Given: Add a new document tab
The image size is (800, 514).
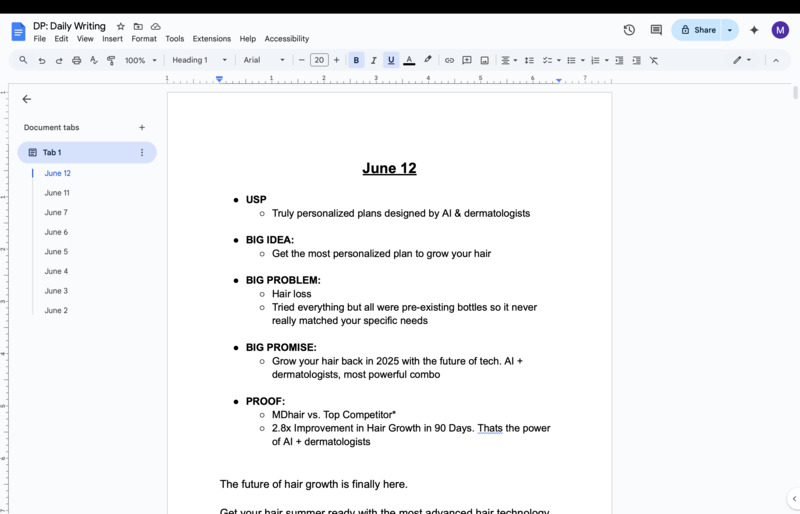Looking at the screenshot, I should click(142, 127).
